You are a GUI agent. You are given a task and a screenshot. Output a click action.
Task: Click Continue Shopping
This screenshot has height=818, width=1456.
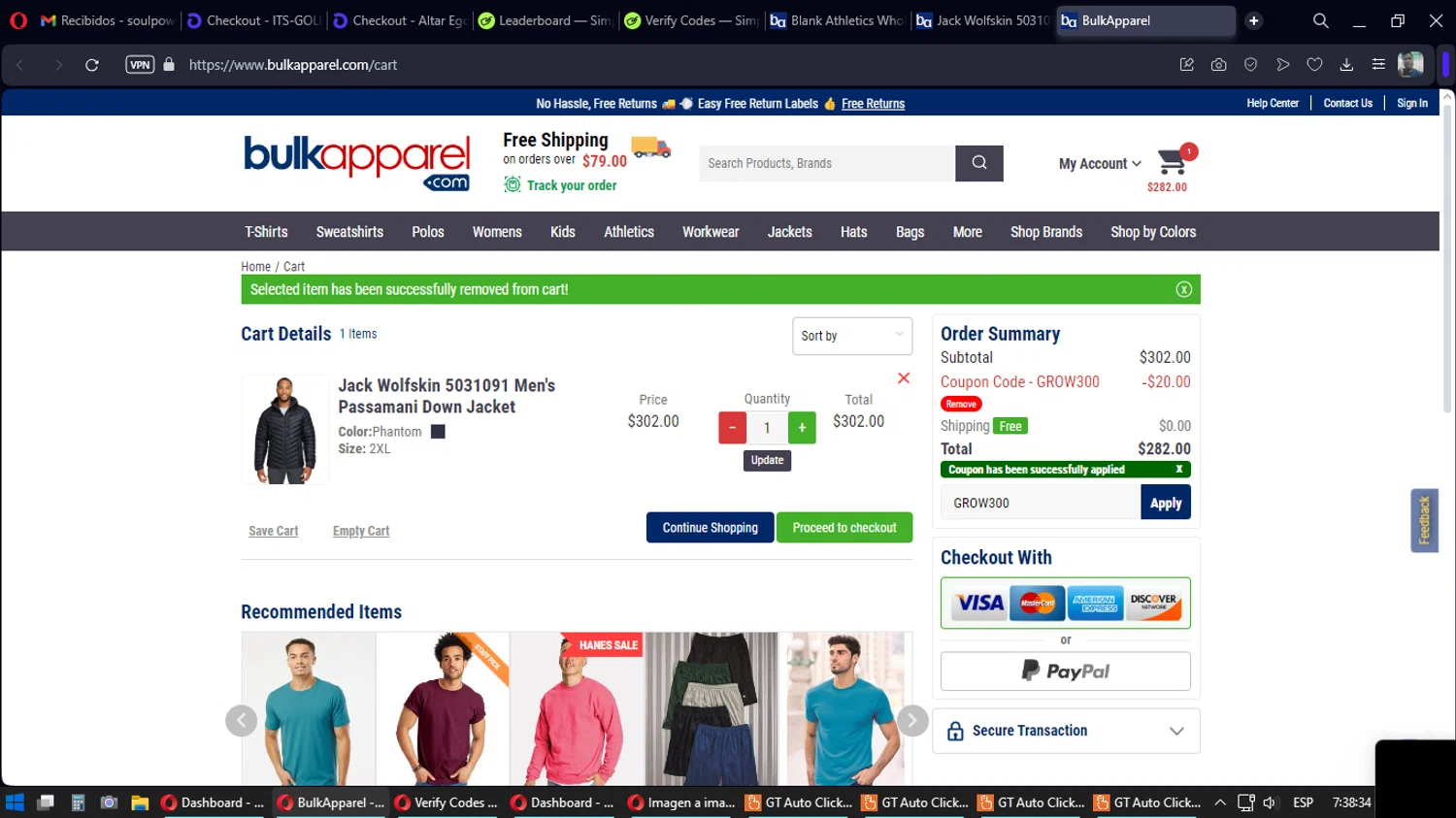[711, 528]
